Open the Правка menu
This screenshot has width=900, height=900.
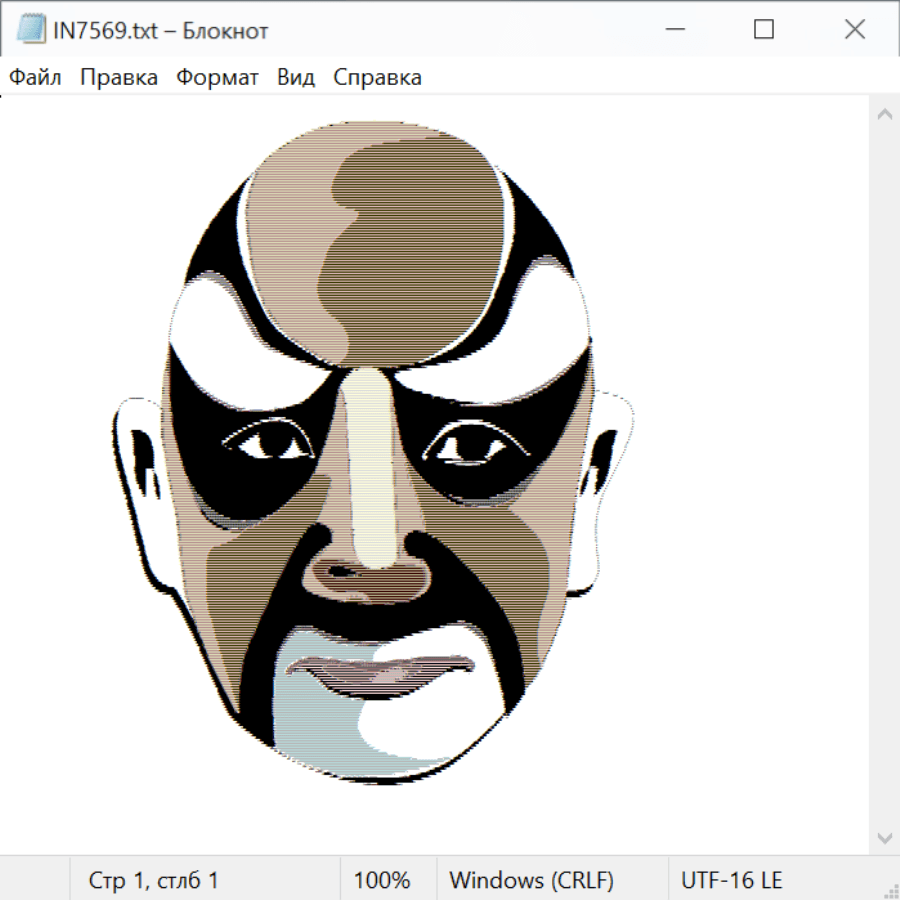(x=118, y=77)
